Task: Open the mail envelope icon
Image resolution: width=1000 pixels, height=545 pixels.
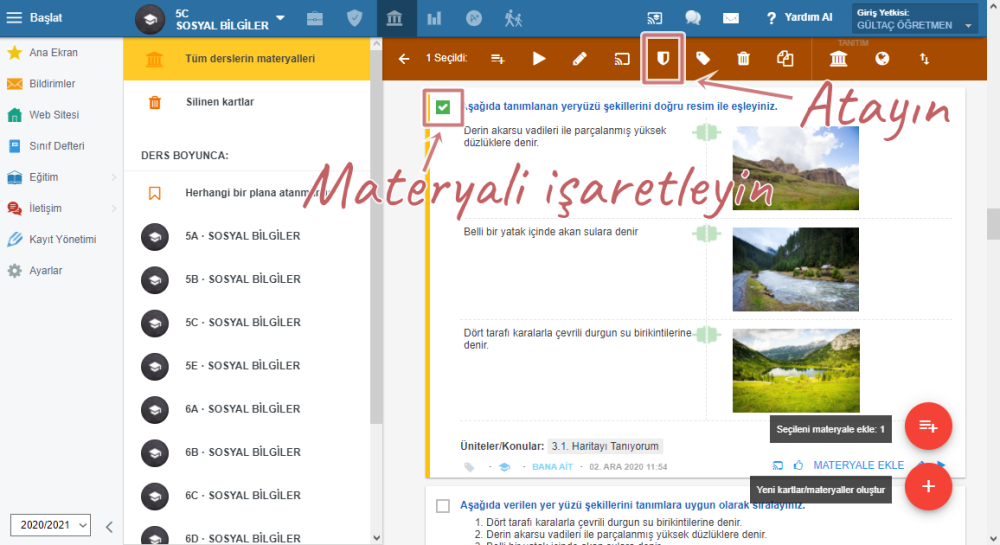Action: (x=731, y=18)
